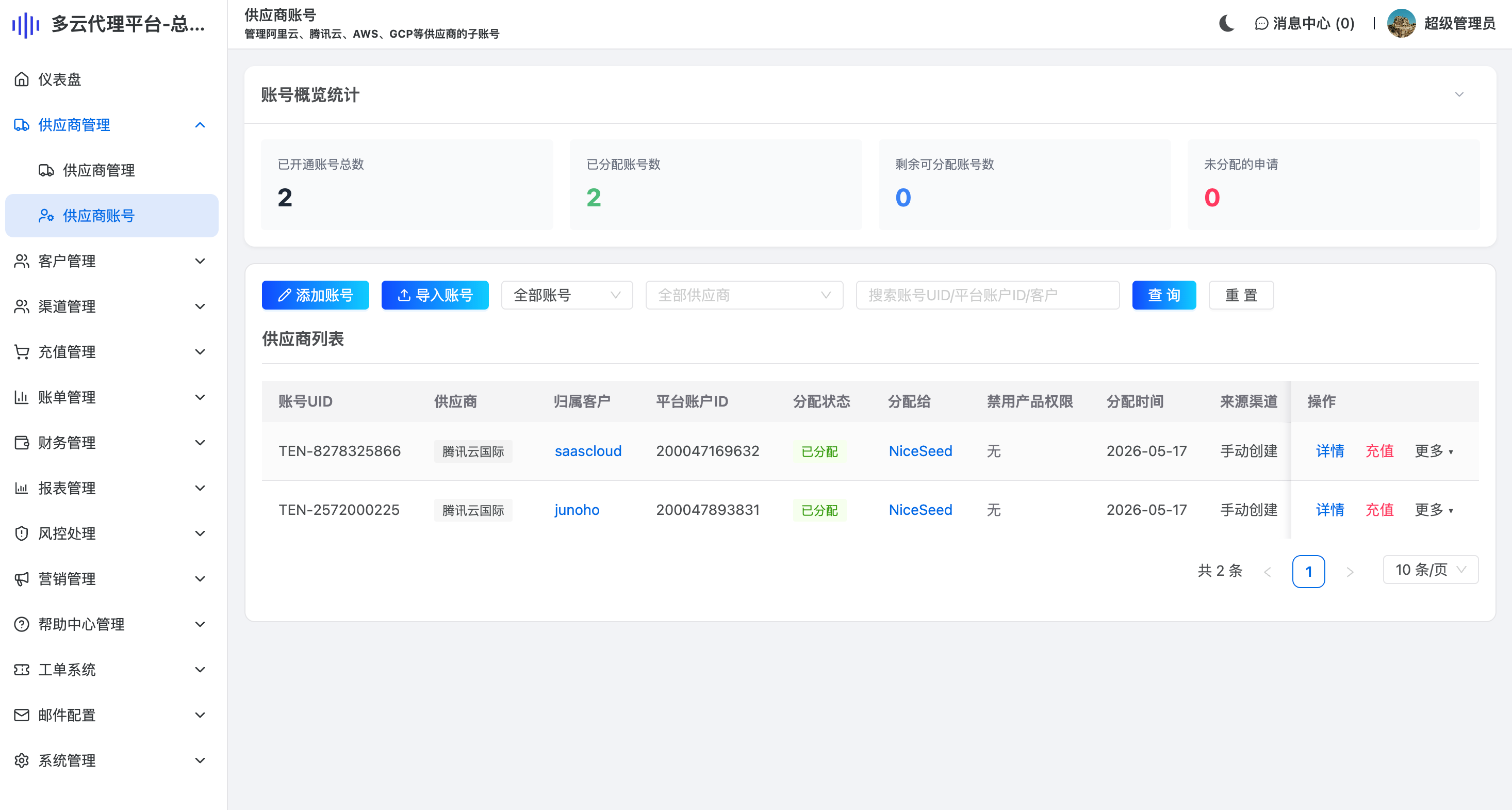Image resolution: width=1512 pixels, height=810 pixels.
Task: Open the 系统管理 menu
Action: 111,760
